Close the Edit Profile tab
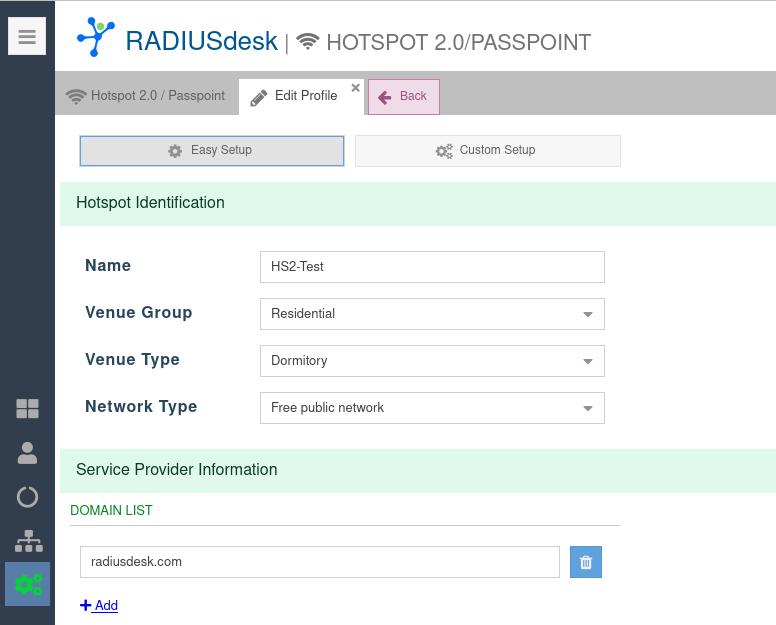 (355, 88)
